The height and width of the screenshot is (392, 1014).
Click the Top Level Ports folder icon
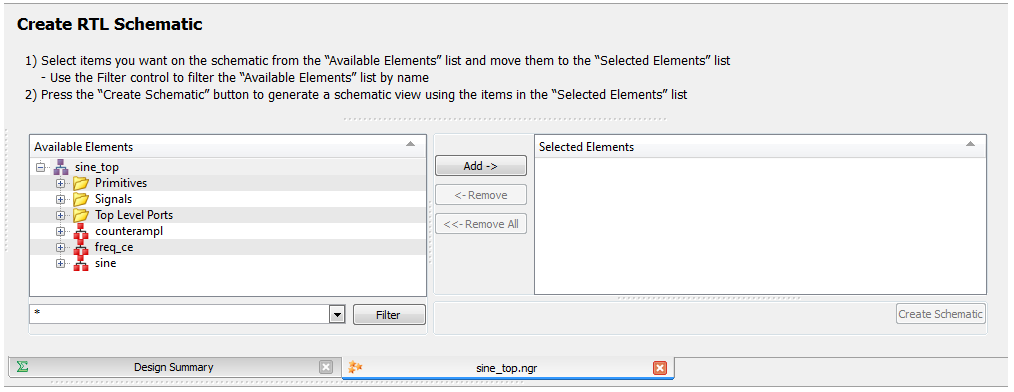[80, 215]
